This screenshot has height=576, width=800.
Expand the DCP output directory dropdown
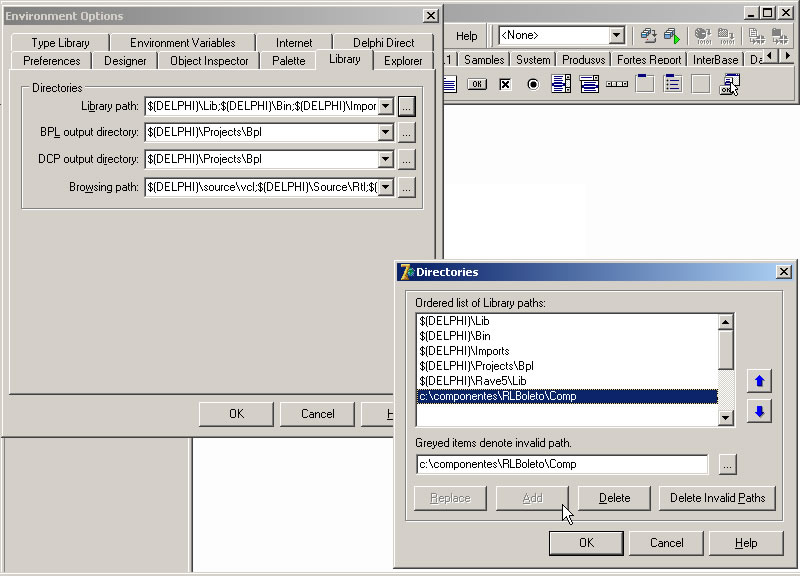pos(385,159)
